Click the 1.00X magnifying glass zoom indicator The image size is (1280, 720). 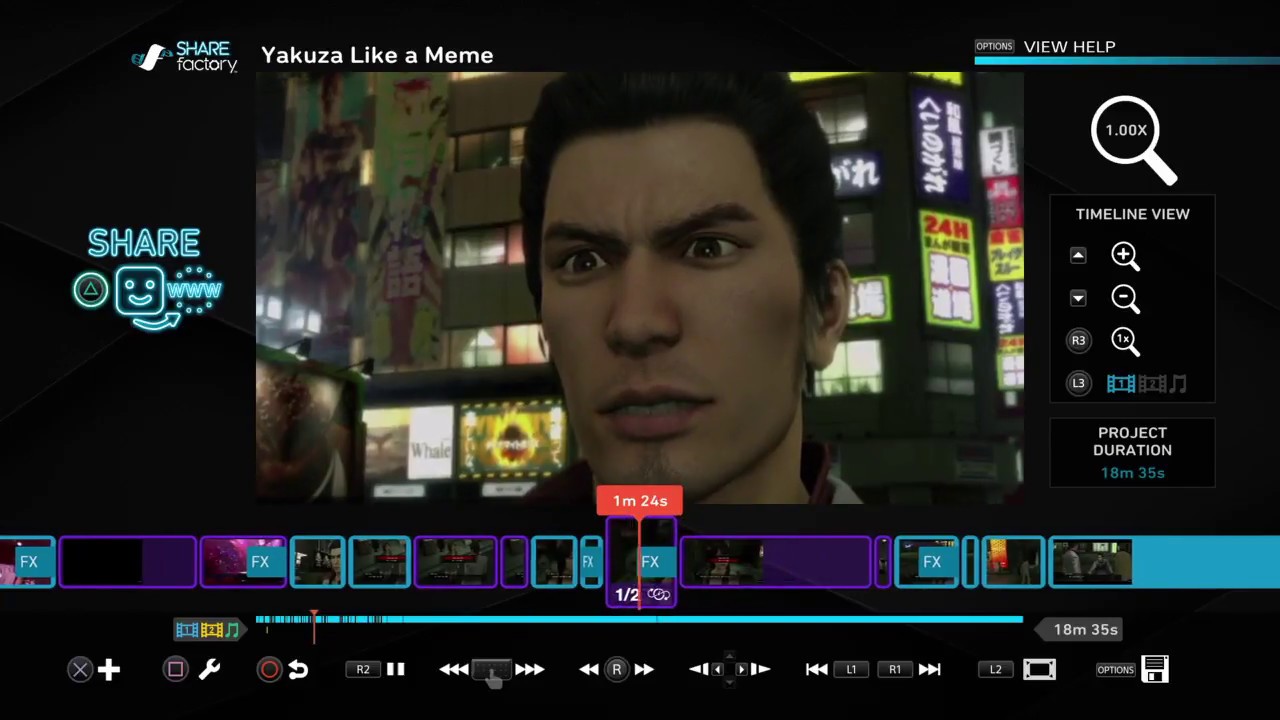click(x=1133, y=140)
